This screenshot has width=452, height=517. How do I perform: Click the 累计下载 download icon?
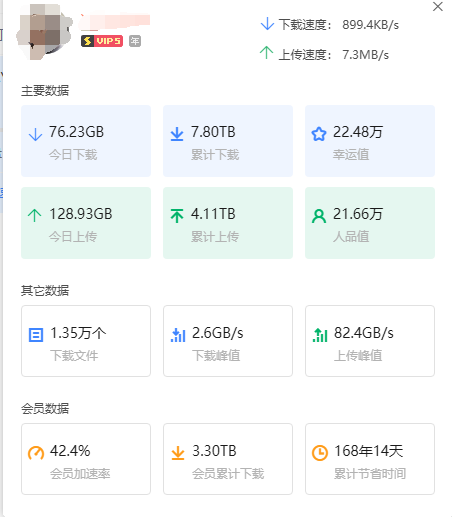pos(177,134)
